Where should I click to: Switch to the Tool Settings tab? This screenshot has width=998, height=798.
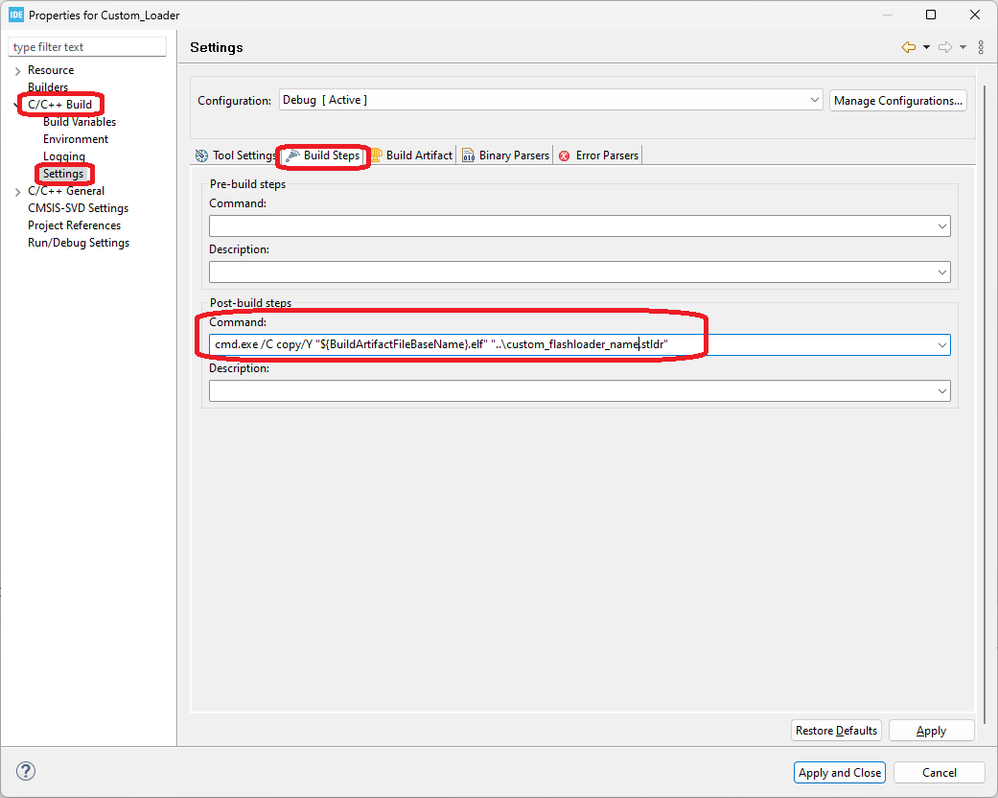tap(243, 156)
